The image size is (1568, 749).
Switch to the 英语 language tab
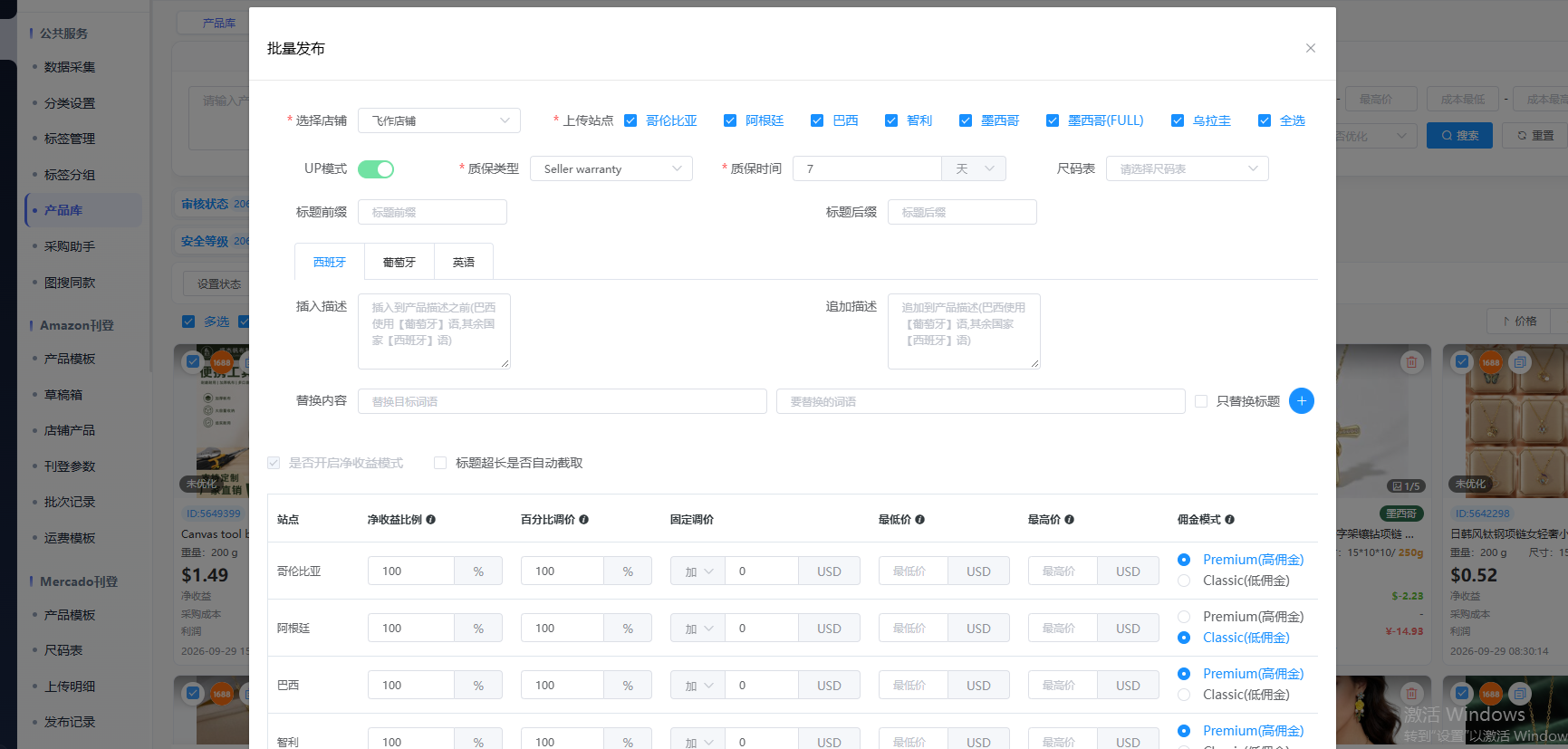[464, 262]
